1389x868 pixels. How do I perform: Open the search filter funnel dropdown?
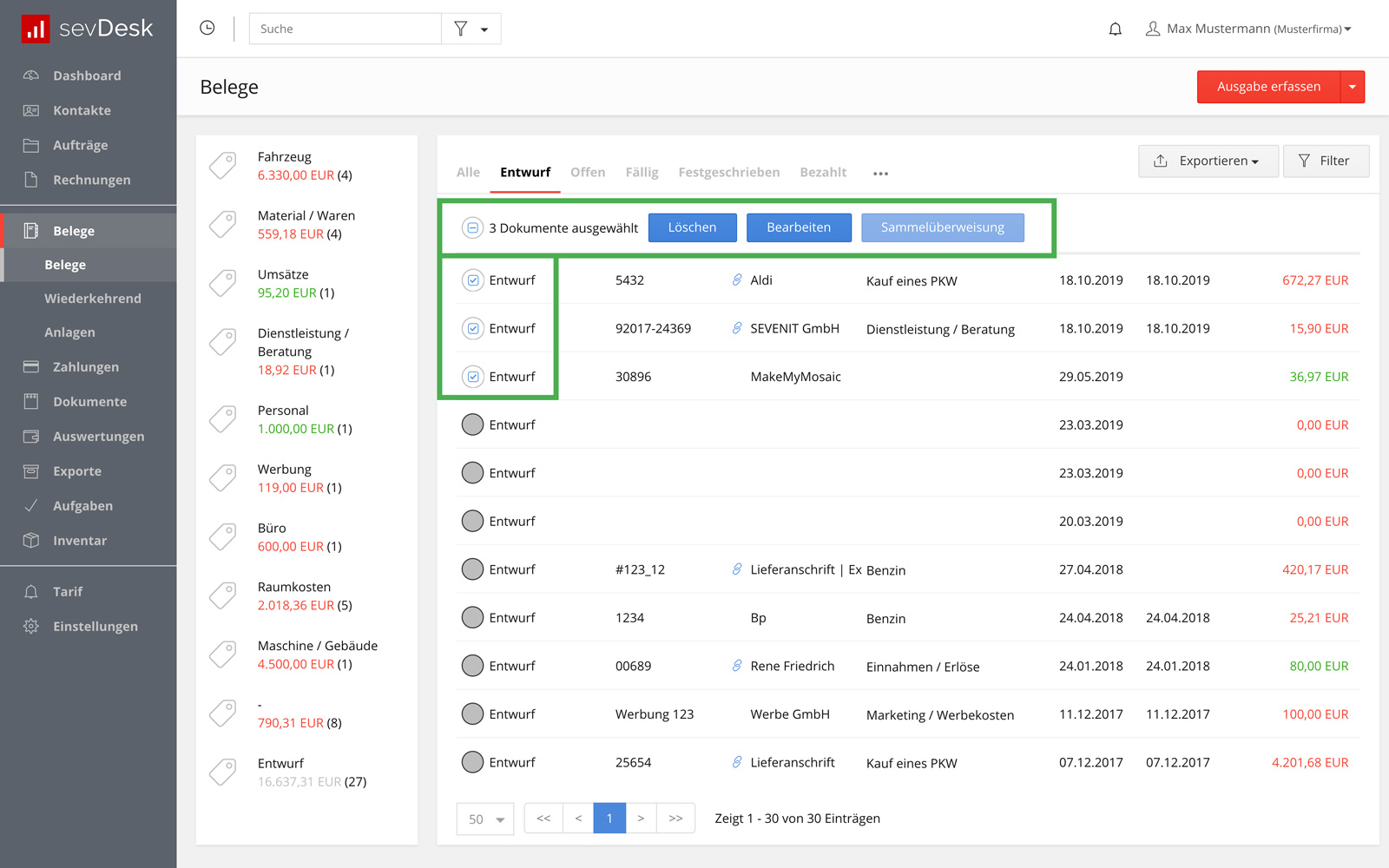(471, 29)
